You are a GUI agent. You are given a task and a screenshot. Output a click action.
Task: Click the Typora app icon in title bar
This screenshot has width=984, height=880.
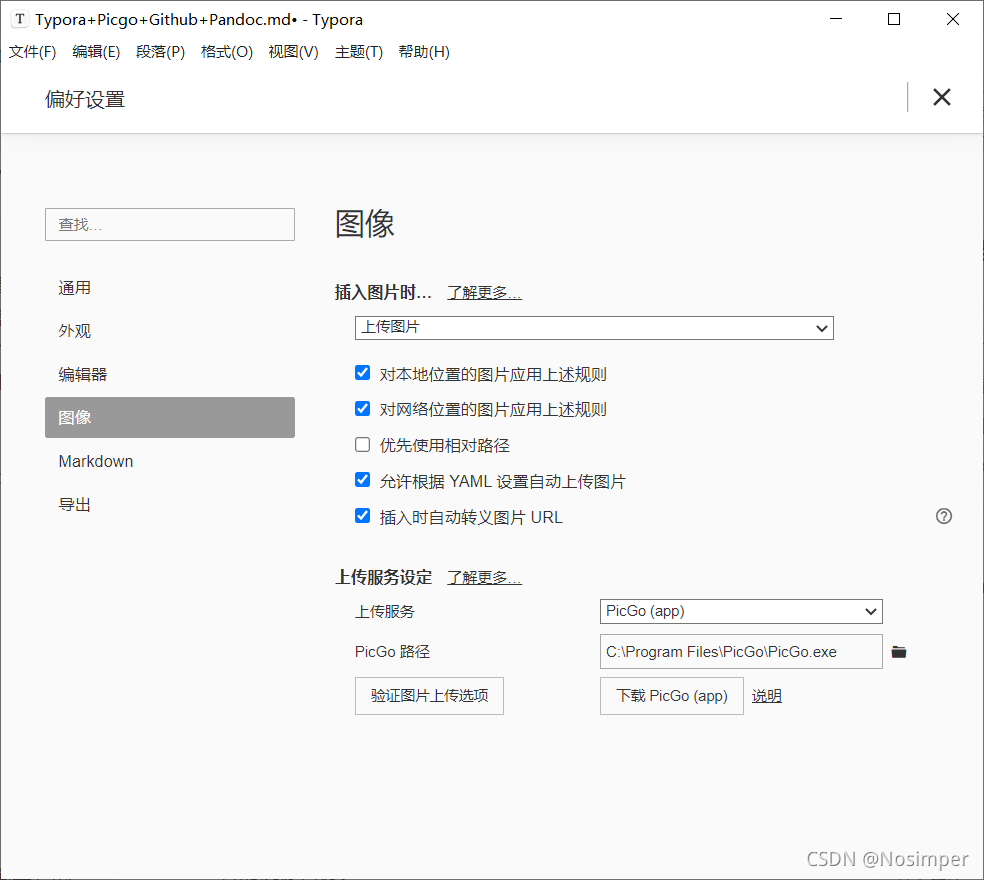20,19
